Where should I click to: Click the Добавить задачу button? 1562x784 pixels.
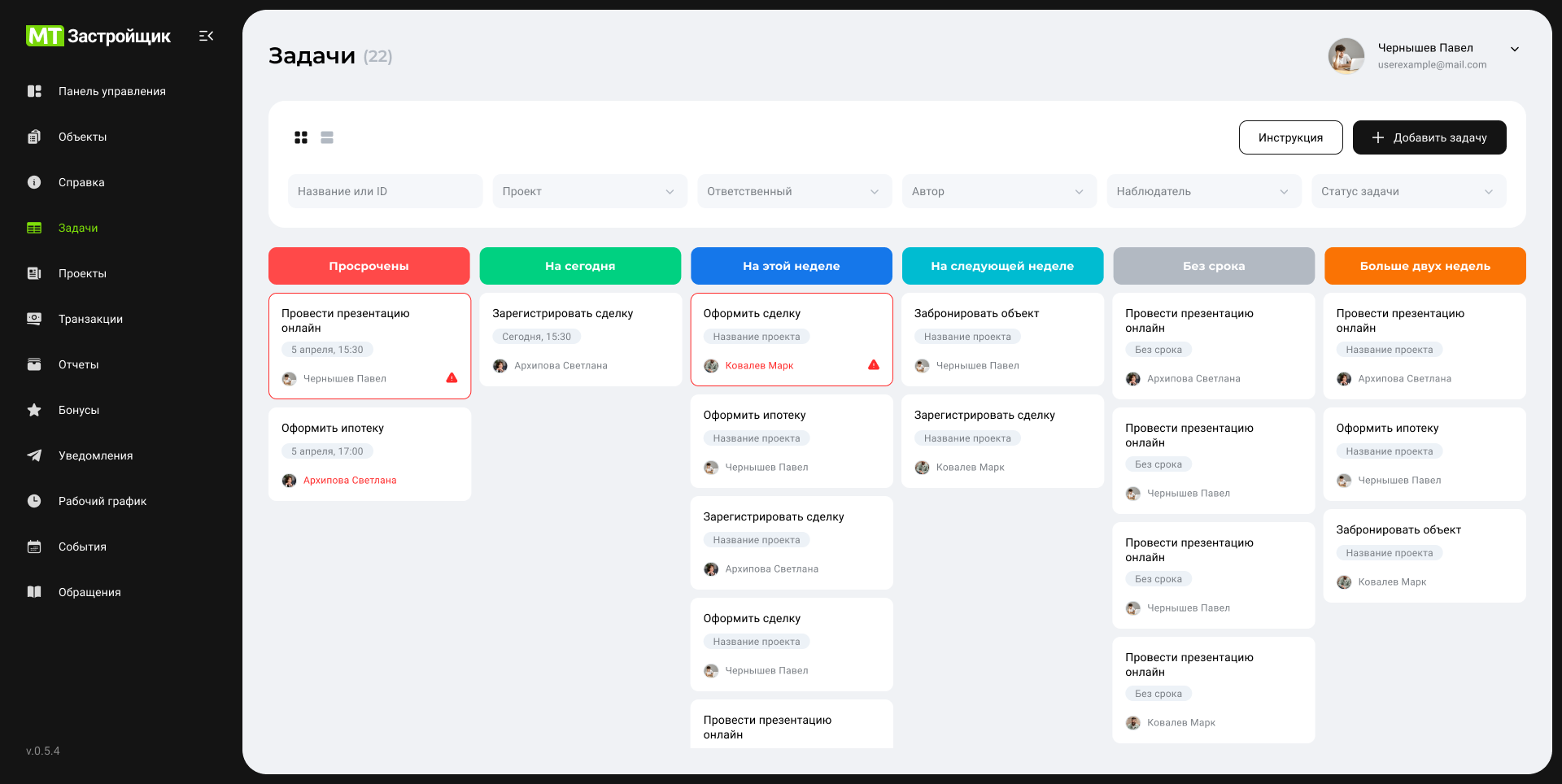pos(1429,137)
